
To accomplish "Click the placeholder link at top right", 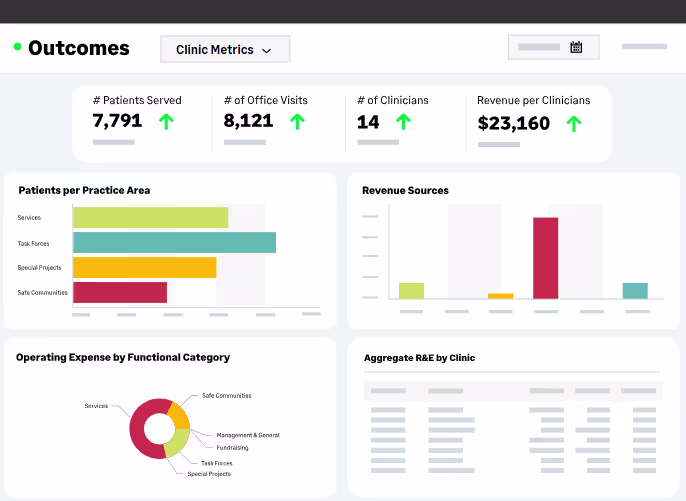I will [x=644, y=46].
